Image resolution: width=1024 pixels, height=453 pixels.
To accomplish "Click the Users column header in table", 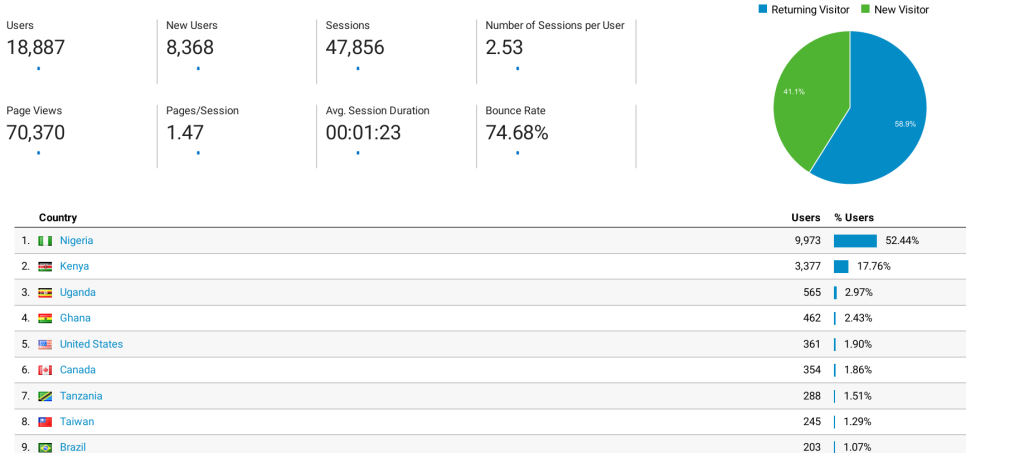I will (806, 218).
